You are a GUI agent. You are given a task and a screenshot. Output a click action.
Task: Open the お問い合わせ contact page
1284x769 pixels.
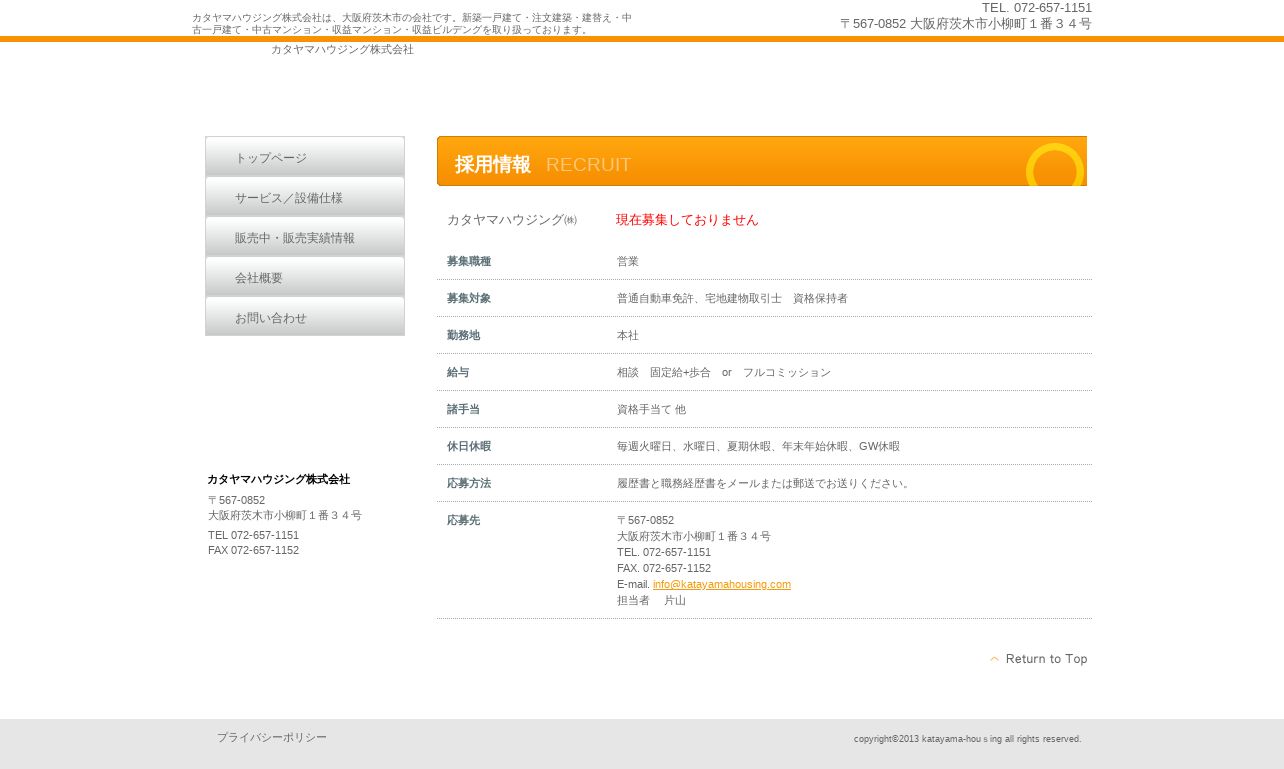coord(305,317)
